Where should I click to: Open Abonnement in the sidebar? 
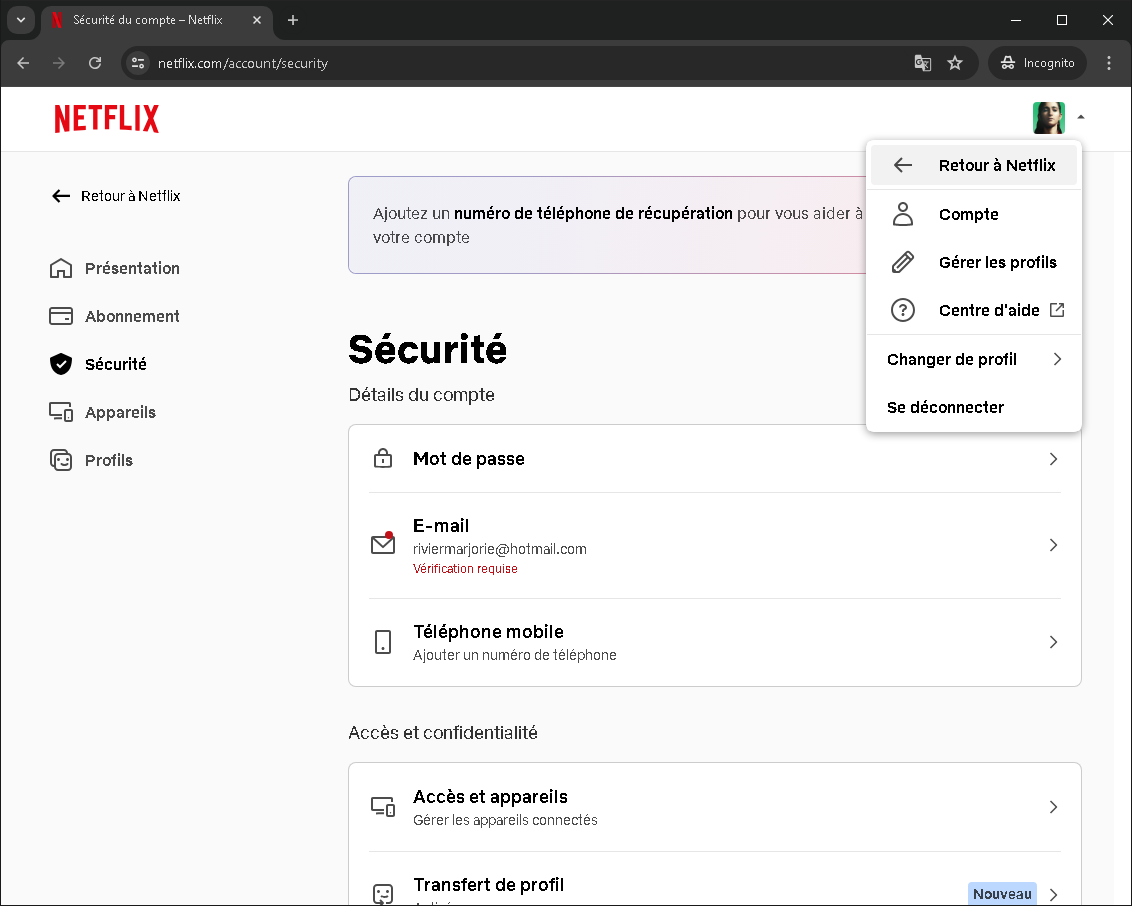click(115, 316)
